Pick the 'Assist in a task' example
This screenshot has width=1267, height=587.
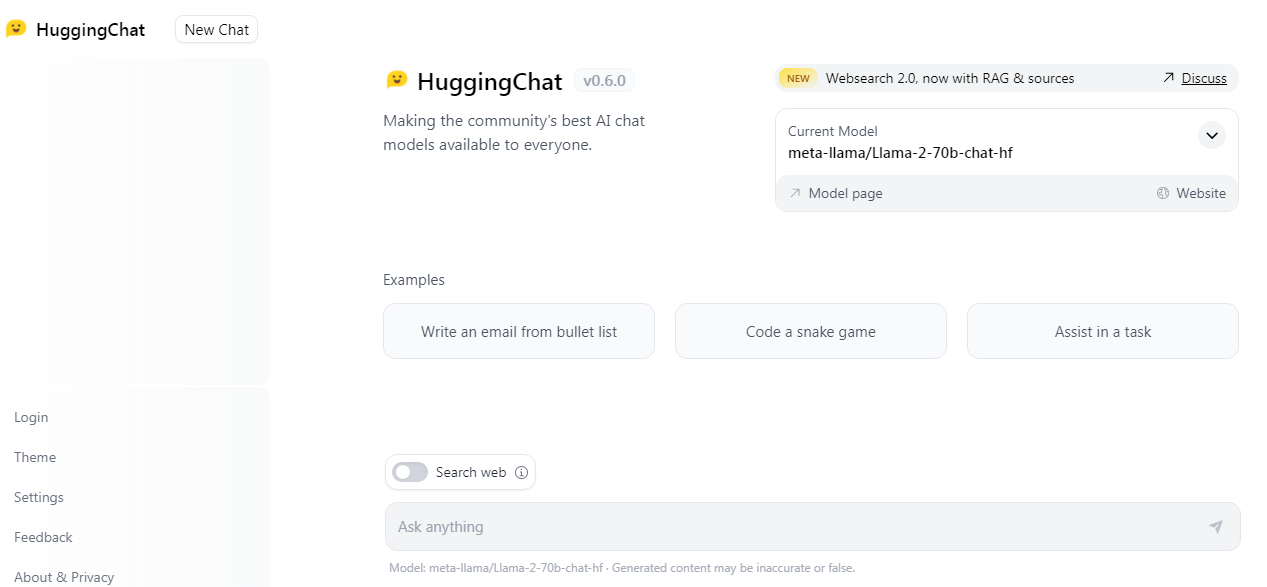pyautogui.click(x=1102, y=331)
